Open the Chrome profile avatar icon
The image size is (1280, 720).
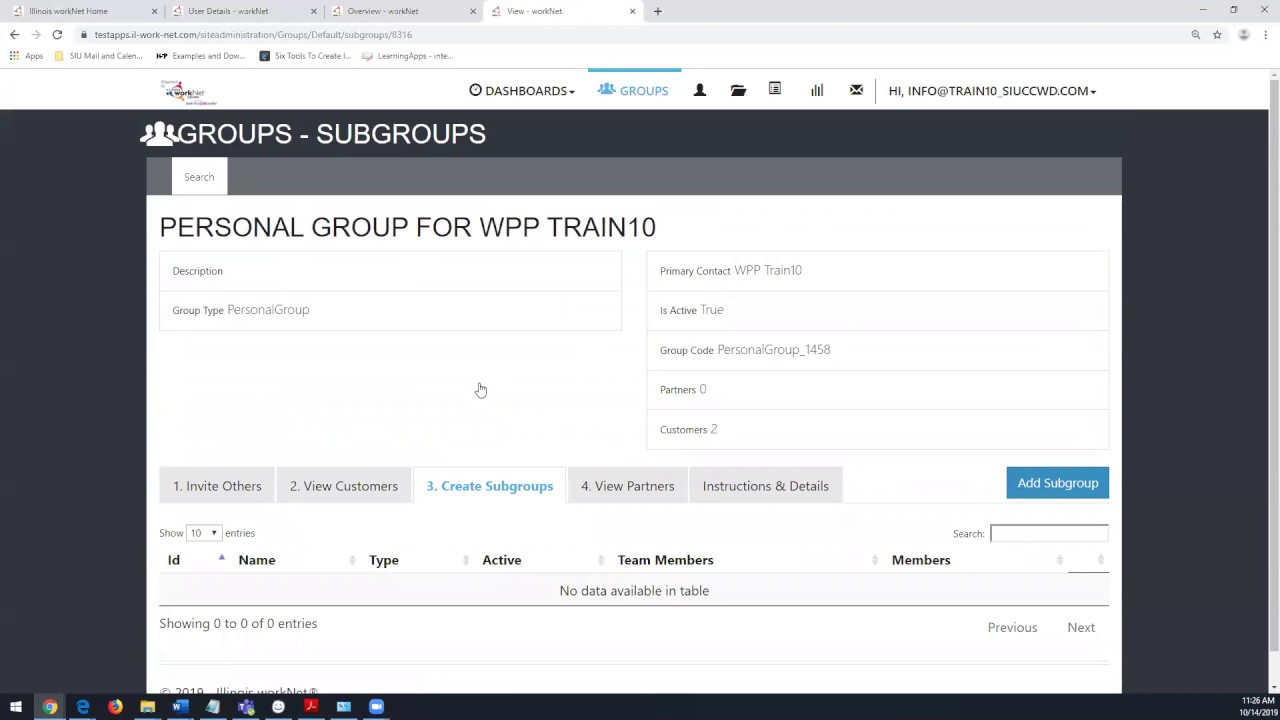1244,34
